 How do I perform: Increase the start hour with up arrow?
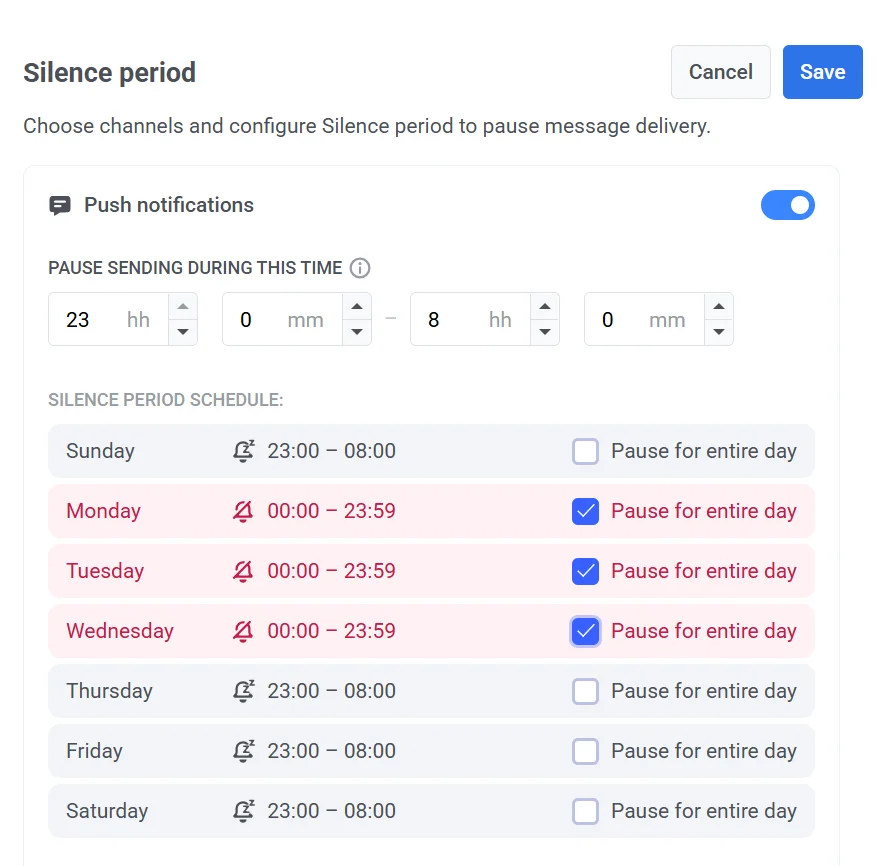[183, 307]
